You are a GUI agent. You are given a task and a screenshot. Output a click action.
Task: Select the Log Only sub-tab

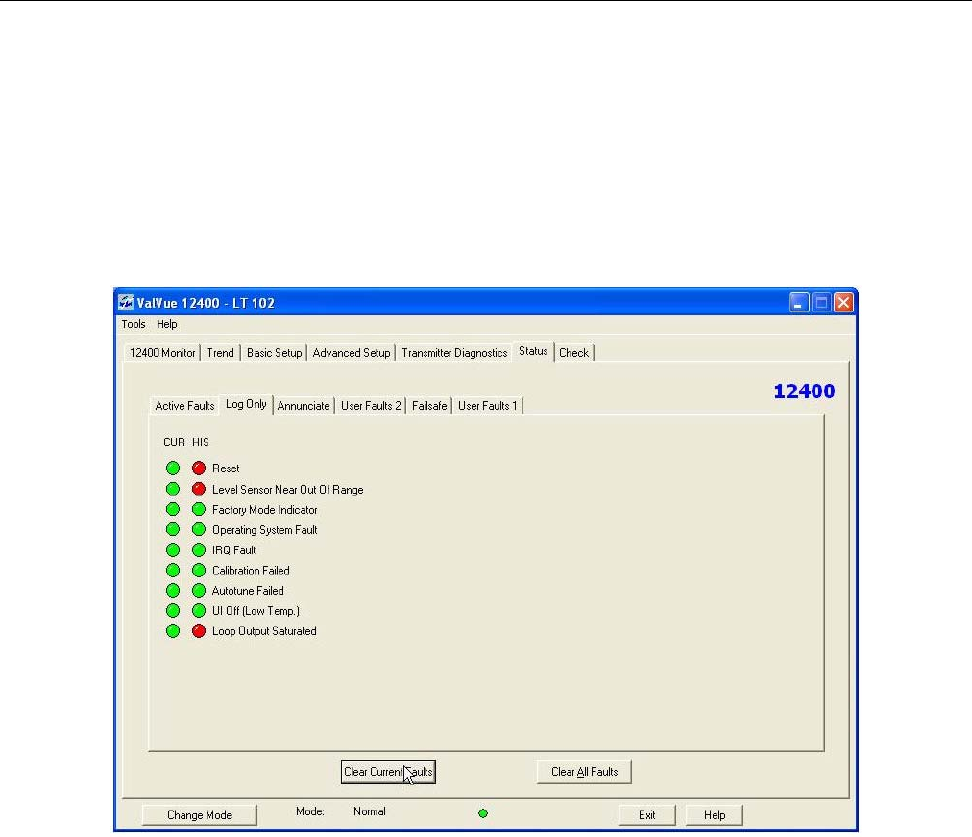[246, 404]
